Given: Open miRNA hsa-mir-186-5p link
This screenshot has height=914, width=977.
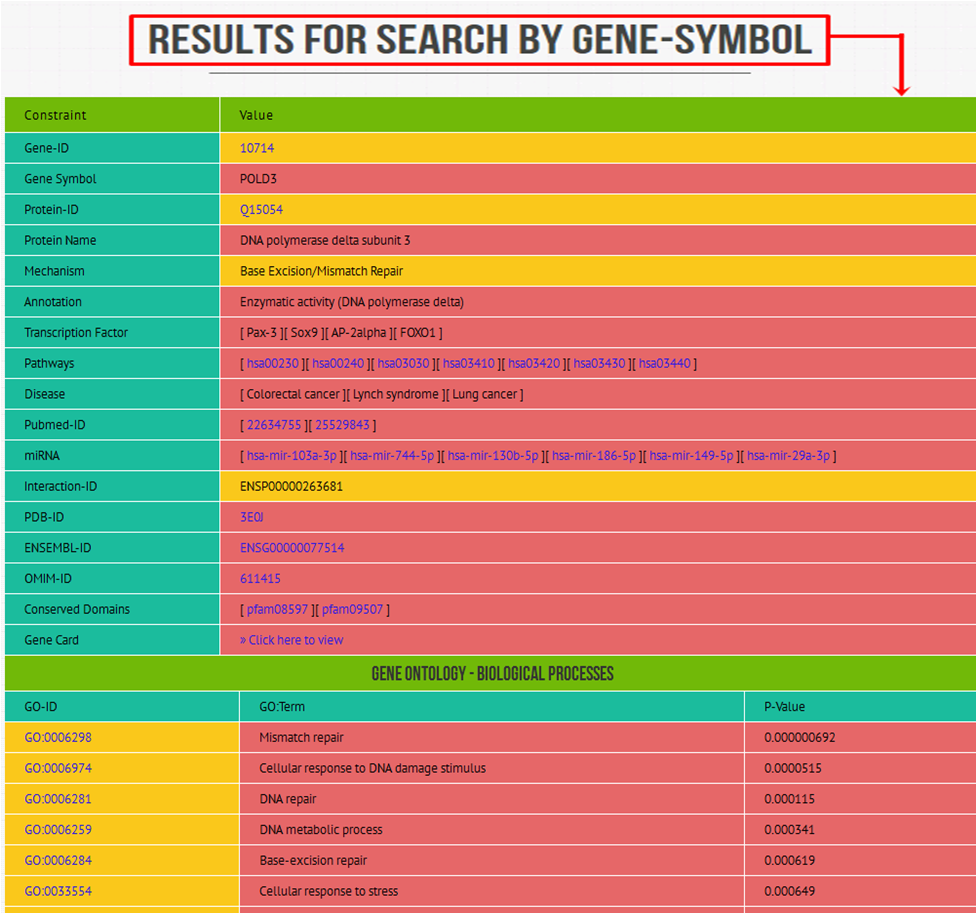Looking at the screenshot, I should click(x=594, y=455).
